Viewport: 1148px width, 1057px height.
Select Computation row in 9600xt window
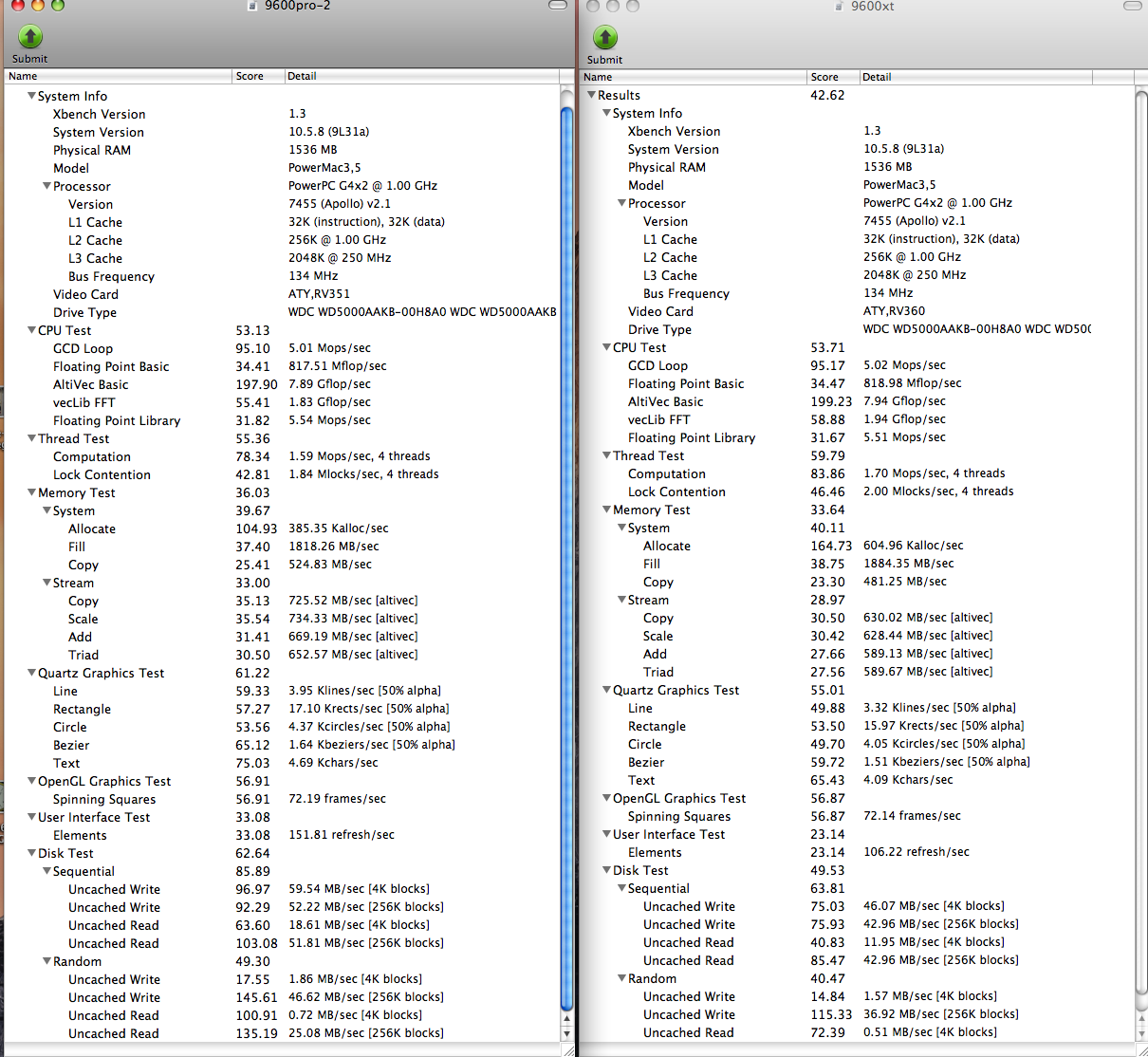click(857, 473)
